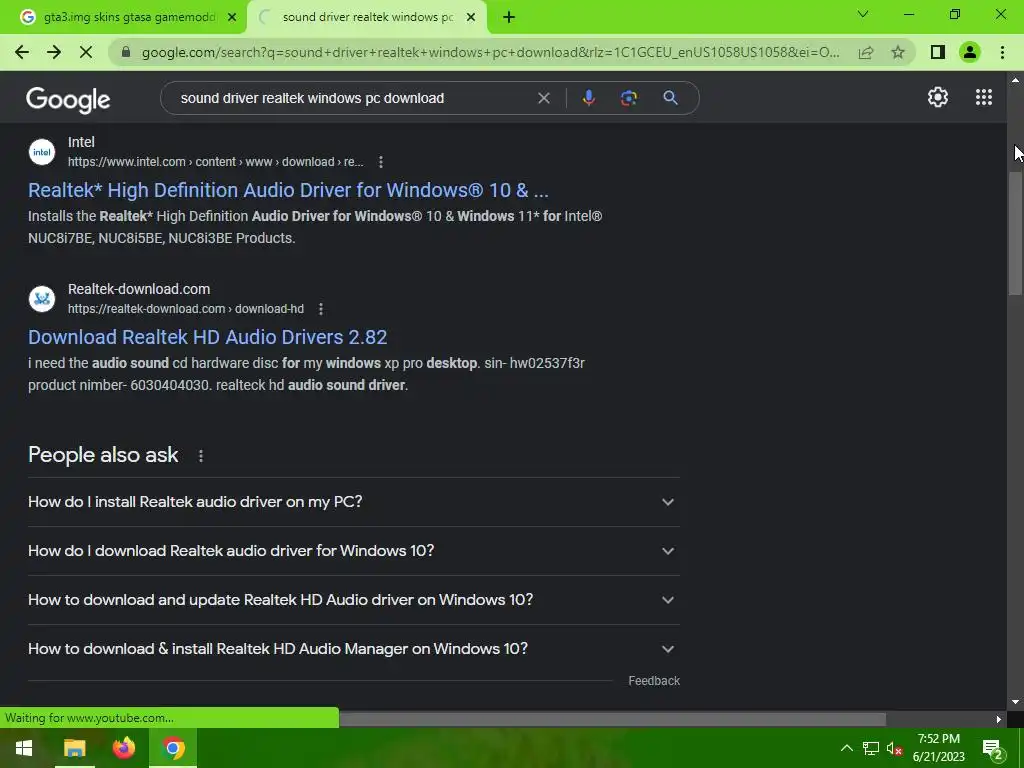1024x768 pixels.
Task: Bookmark this page with the star
Action: (x=898, y=52)
